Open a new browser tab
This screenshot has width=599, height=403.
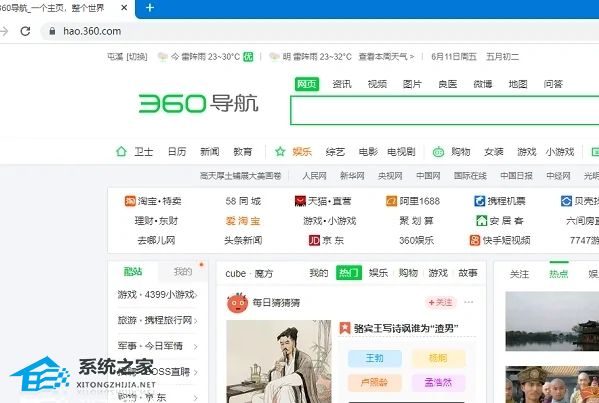click(150, 8)
